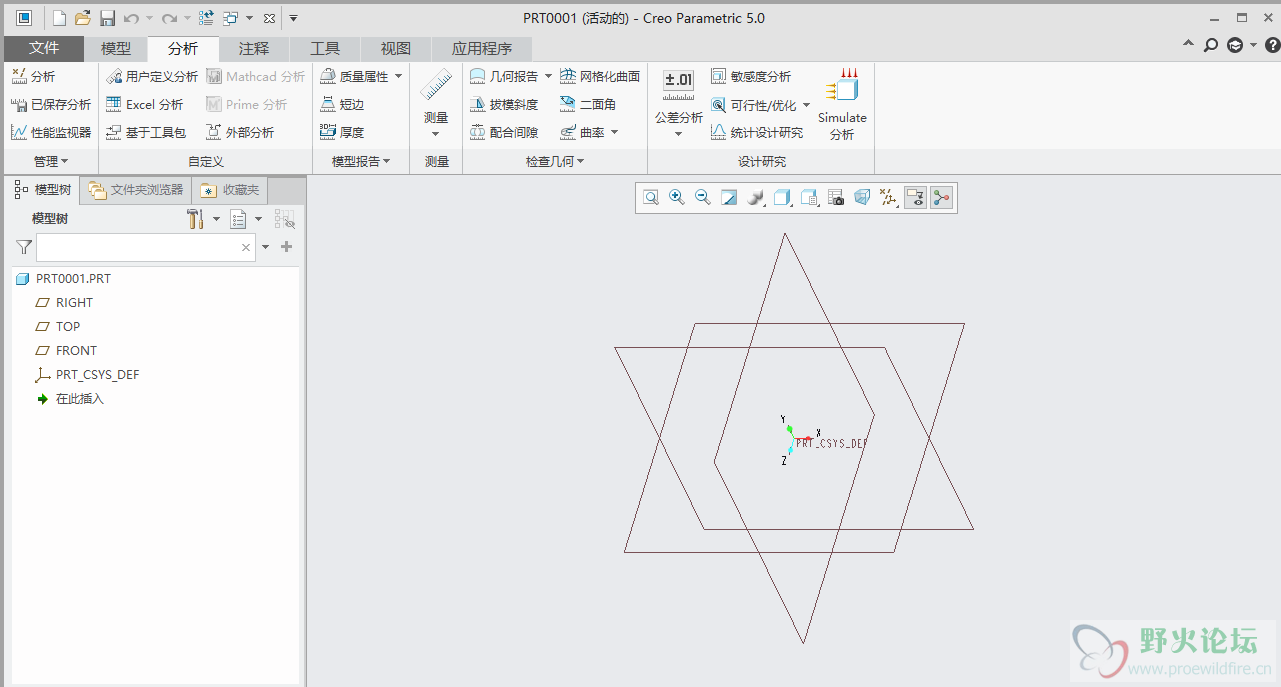Screen dimensions: 1281x687
Task: Click the Refit icon in graphics toolbar
Action: pos(651,198)
